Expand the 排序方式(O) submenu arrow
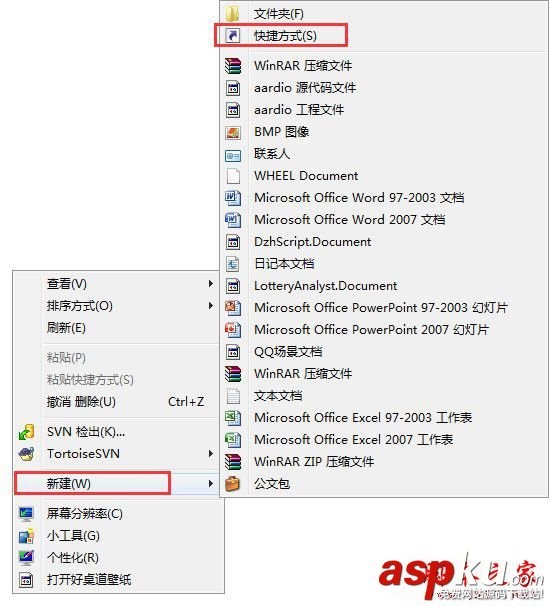This screenshot has width=549, height=606. pos(211,306)
